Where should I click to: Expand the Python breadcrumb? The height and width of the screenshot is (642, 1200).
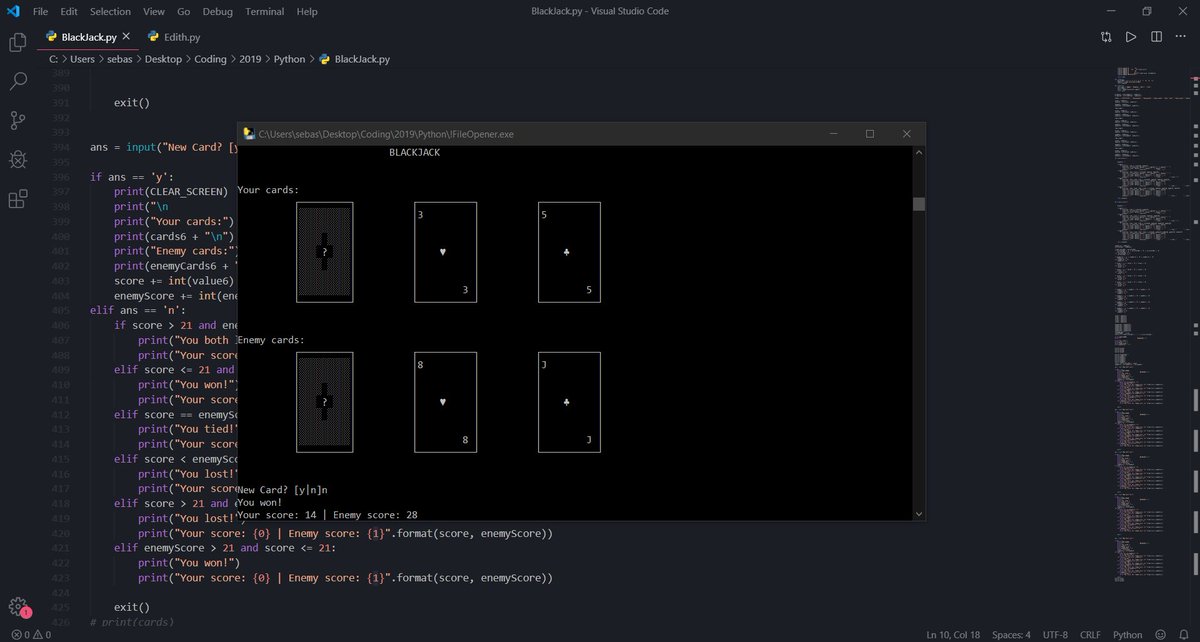tap(289, 59)
